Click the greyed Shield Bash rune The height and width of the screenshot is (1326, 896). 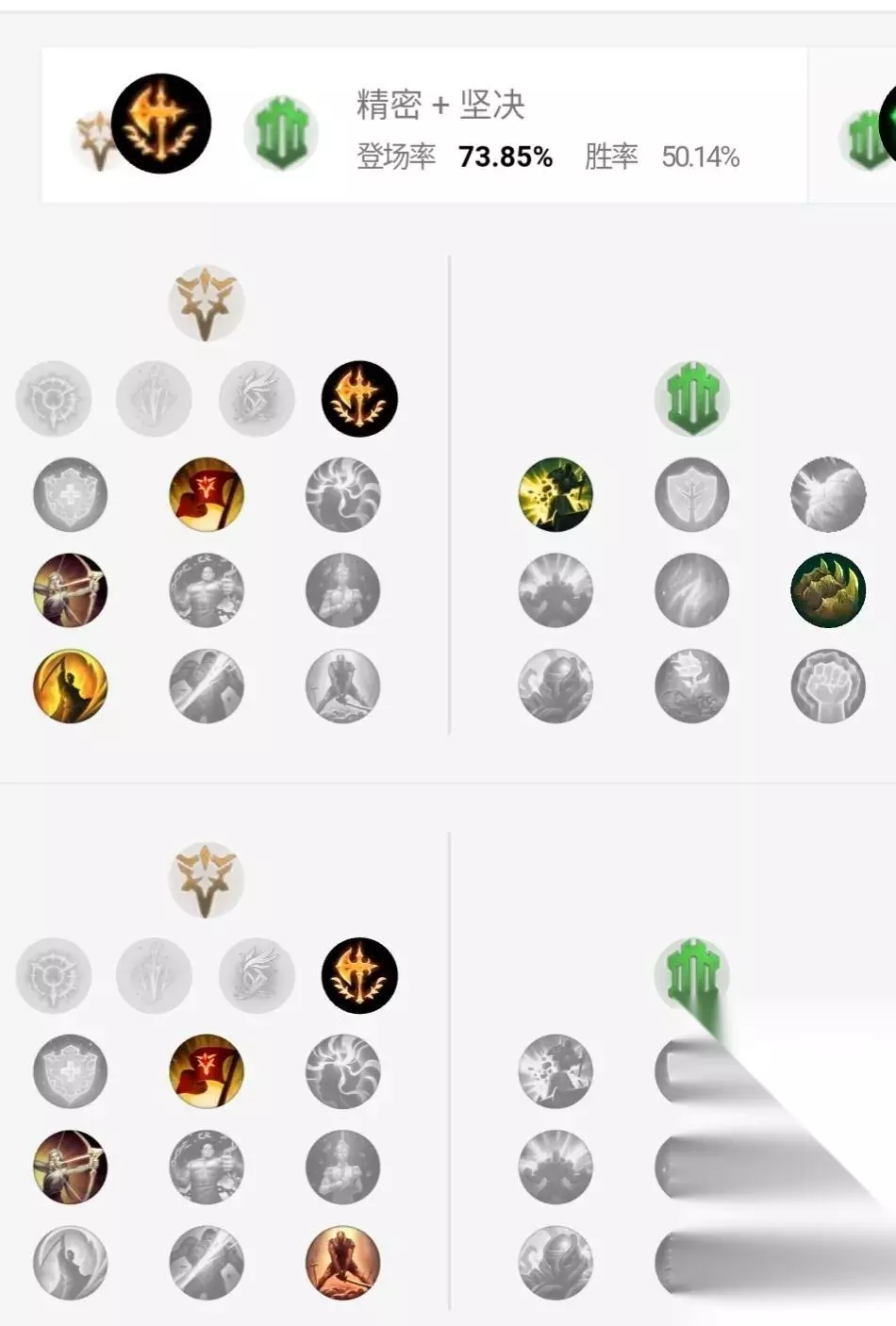(x=828, y=494)
